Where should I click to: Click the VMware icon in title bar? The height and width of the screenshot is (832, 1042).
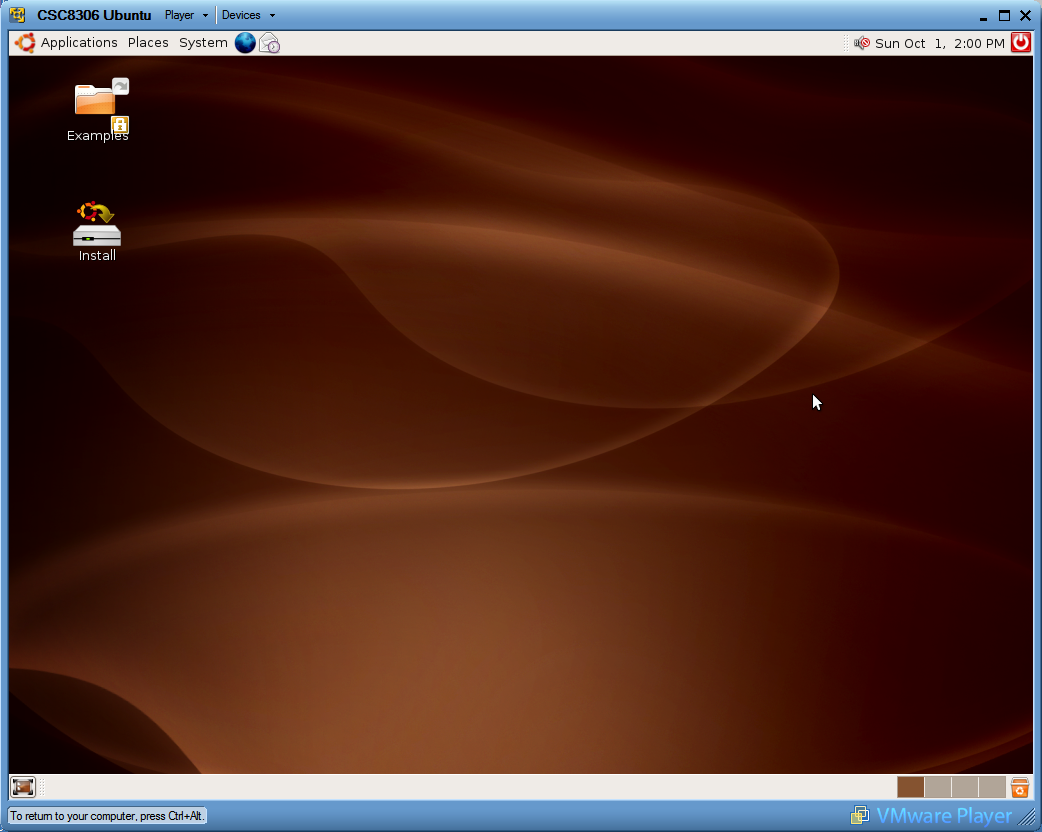(x=18, y=15)
